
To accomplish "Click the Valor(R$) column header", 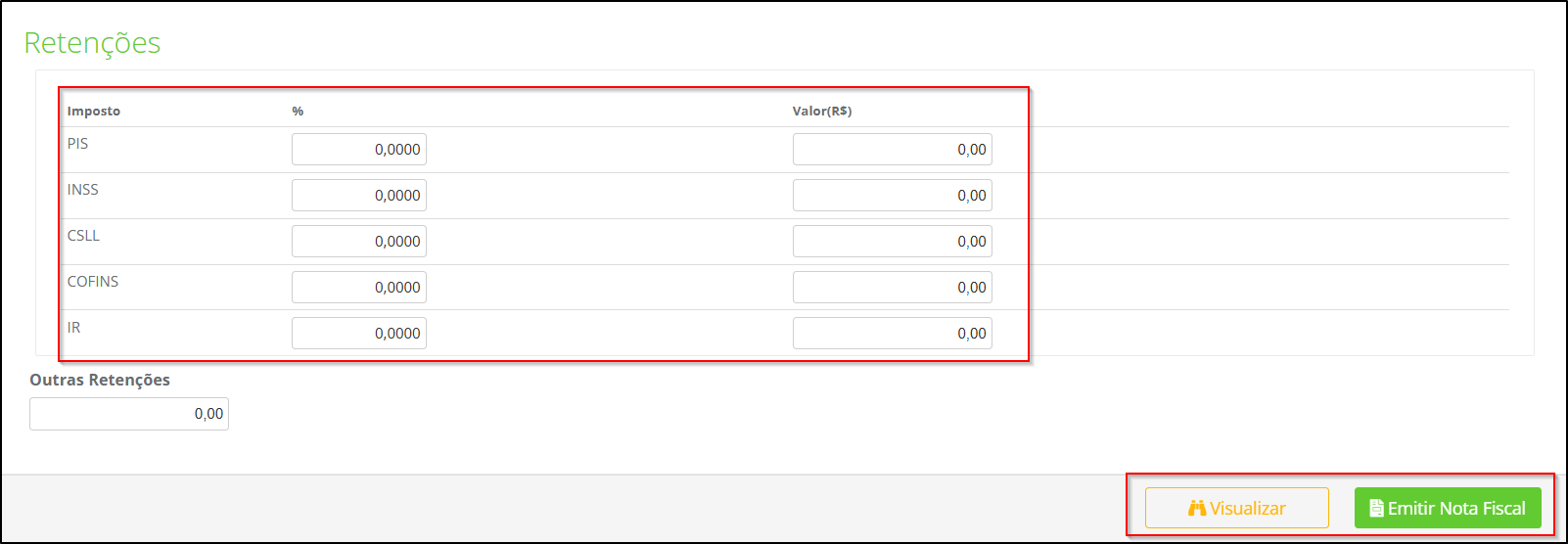I will click(x=822, y=112).
